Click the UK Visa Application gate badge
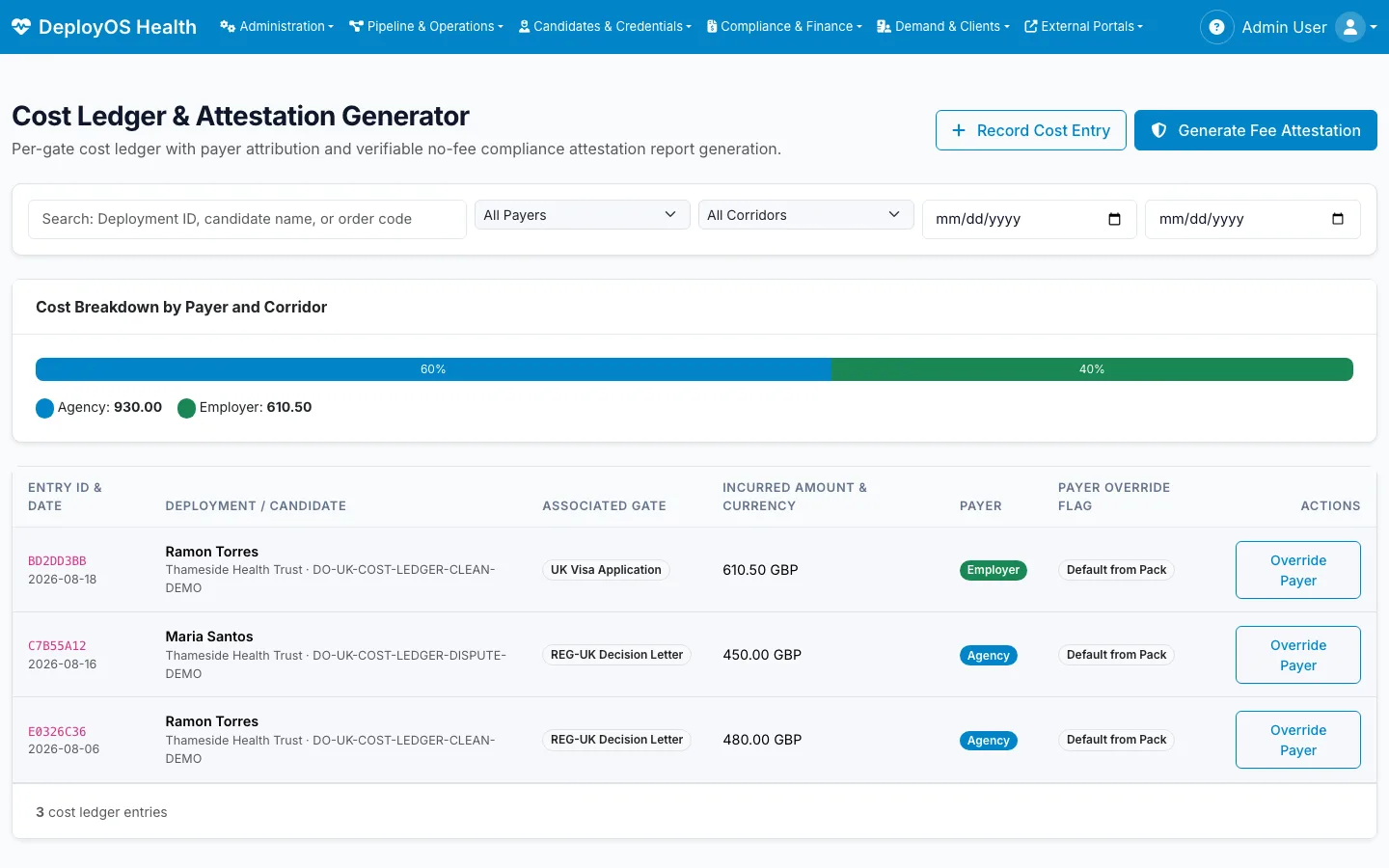Viewport: 1389px width, 868px height. 606,570
